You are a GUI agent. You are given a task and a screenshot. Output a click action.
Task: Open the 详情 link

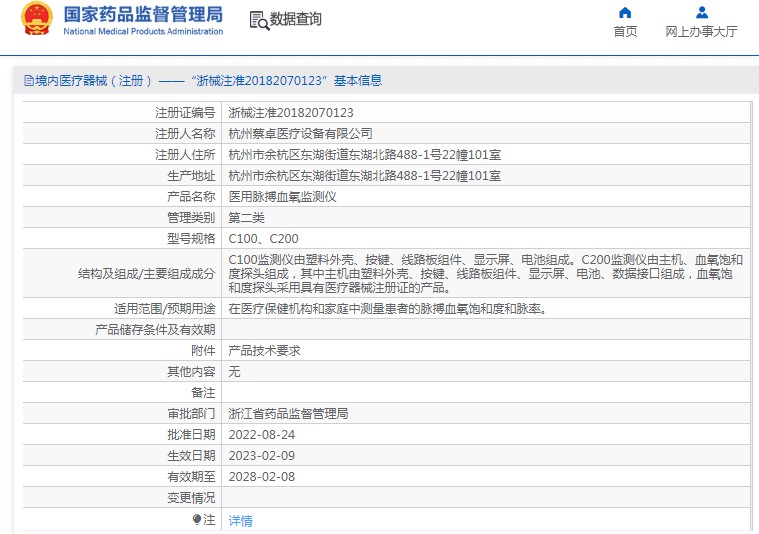(x=241, y=521)
